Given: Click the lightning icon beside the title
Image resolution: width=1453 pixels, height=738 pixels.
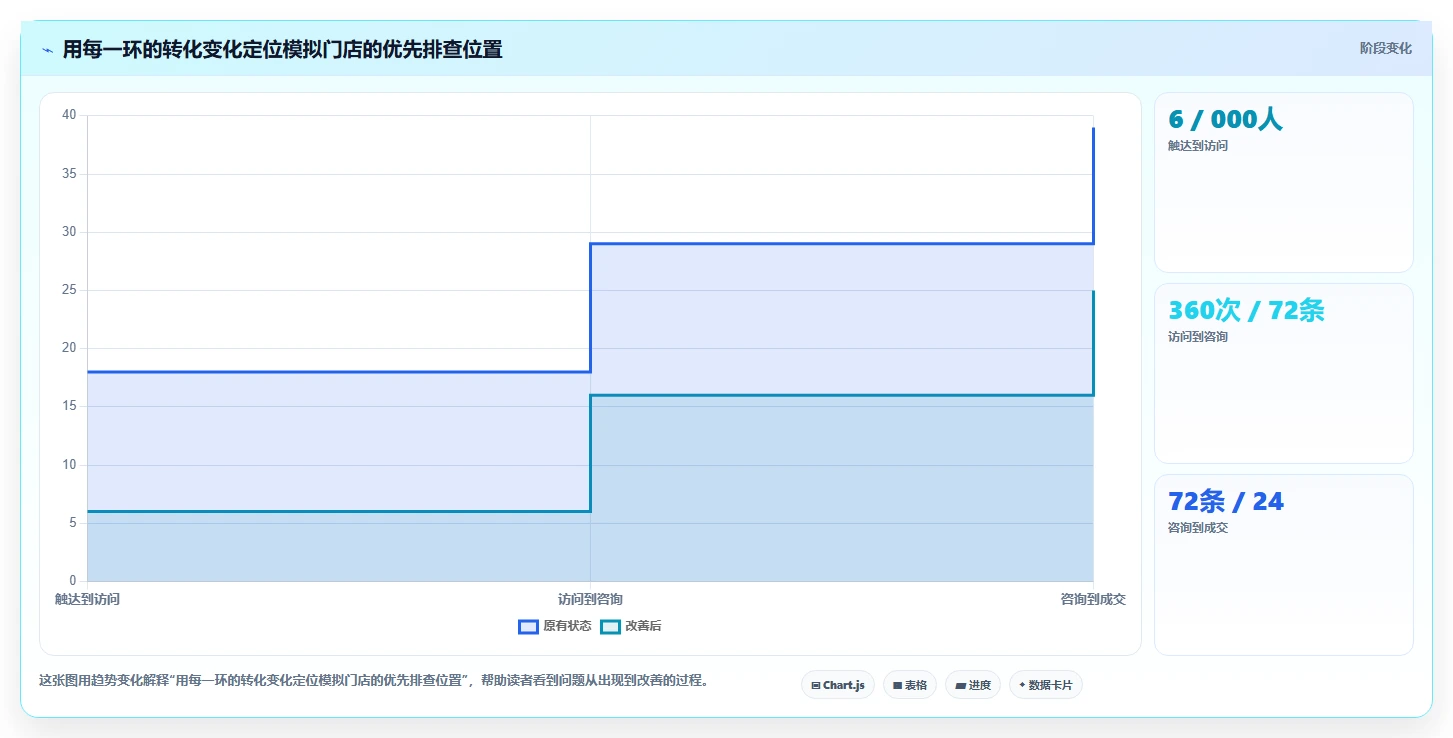Looking at the screenshot, I should click(x=47, y=50).
